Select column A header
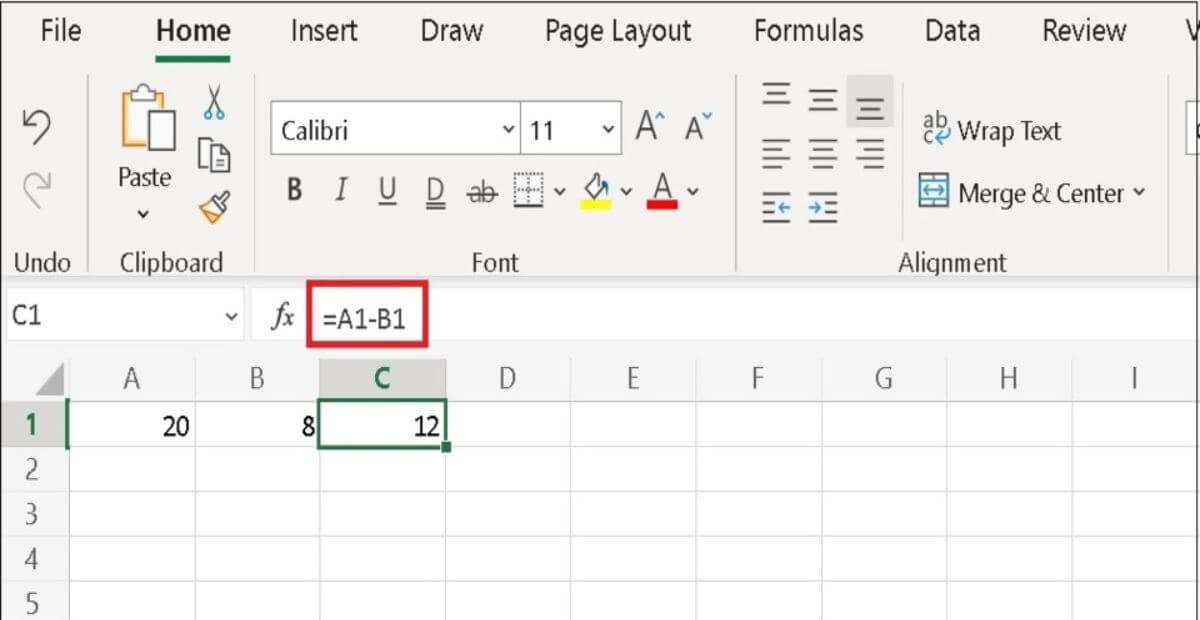The width and height of the screenshot is (1200, 620). (x=131, y=378)
